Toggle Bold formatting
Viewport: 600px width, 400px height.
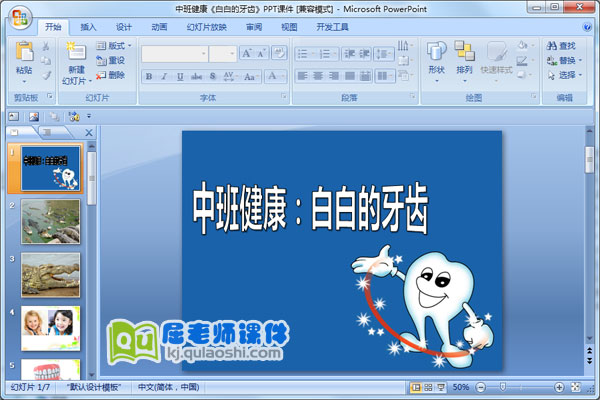[149, 77]
